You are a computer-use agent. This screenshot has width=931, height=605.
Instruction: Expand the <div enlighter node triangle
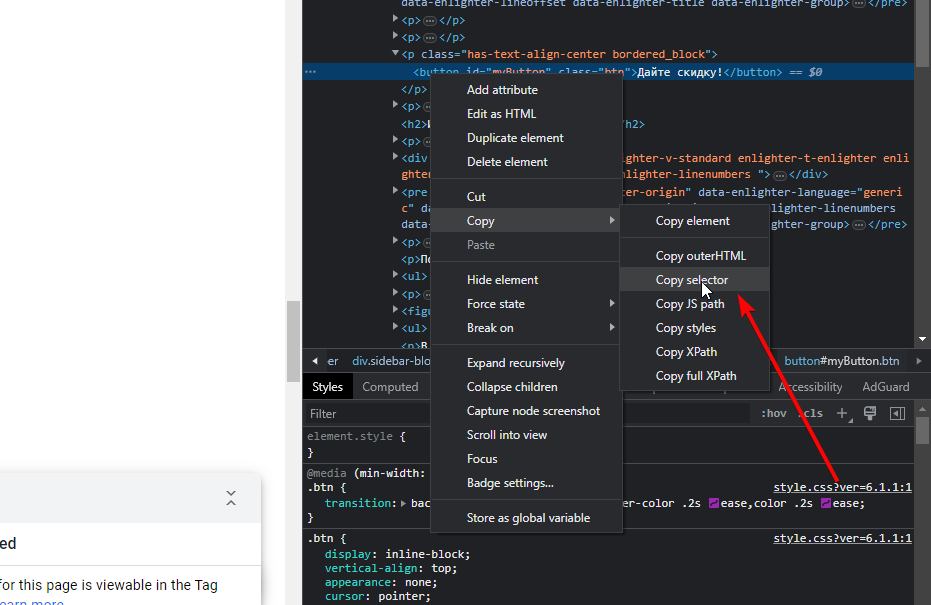[395, 157]
